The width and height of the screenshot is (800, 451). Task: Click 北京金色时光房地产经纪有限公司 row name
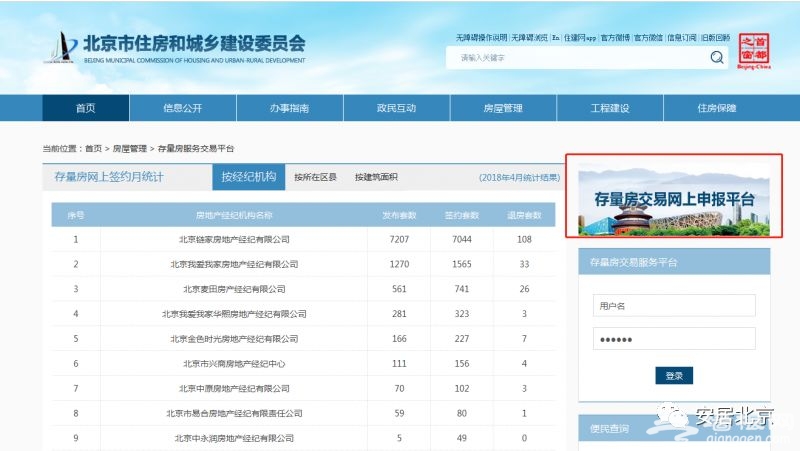(234, 339)
